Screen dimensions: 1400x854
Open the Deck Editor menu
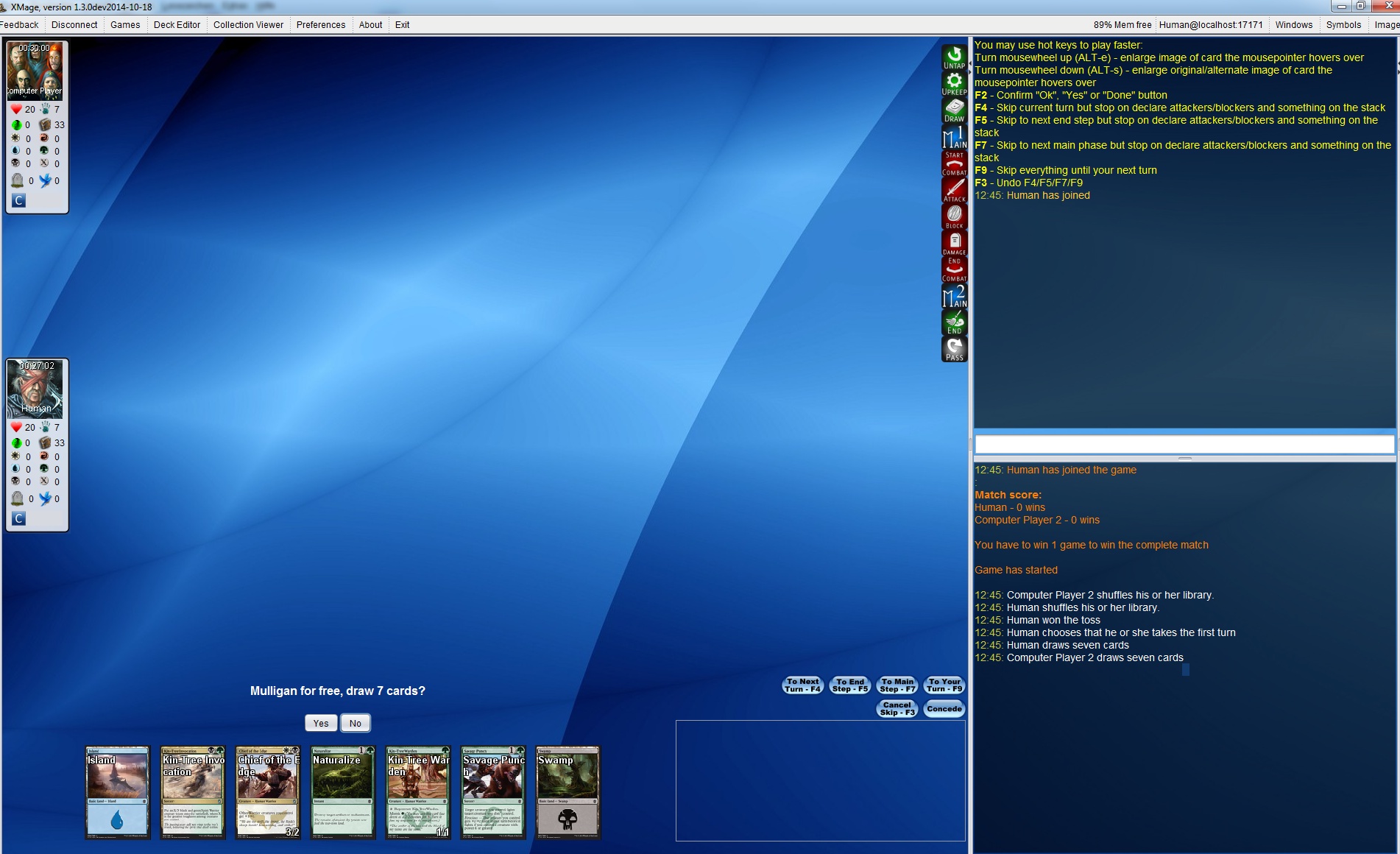177,24
